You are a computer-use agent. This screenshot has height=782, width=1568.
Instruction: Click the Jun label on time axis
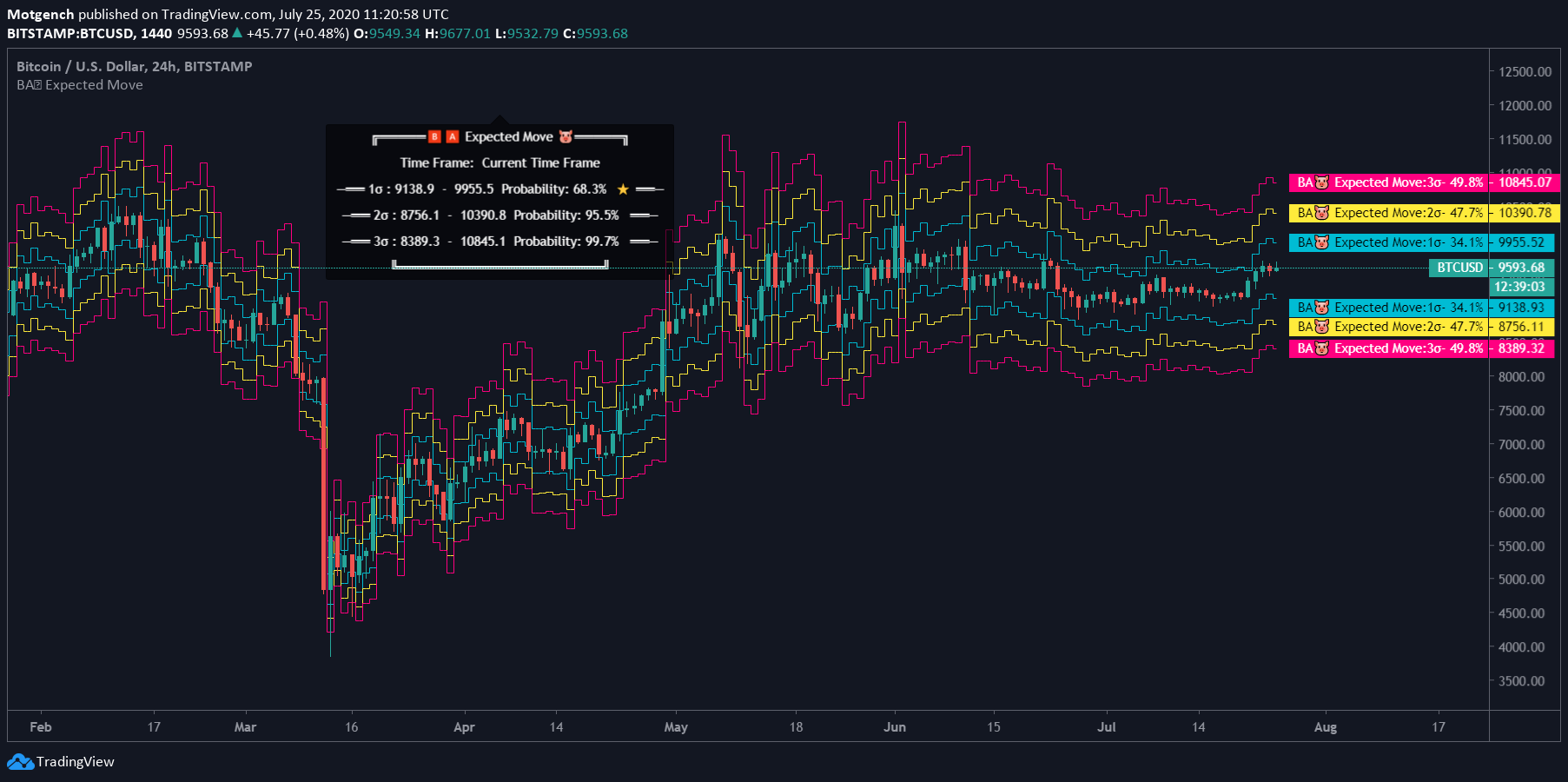click(895, 727)
